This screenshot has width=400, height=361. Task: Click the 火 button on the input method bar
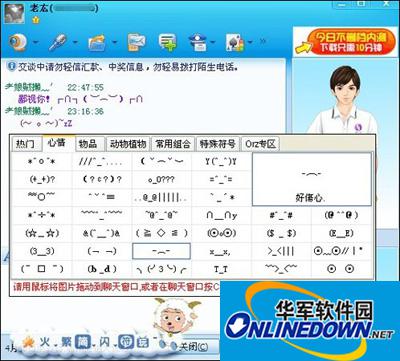[x=44, y=341]
